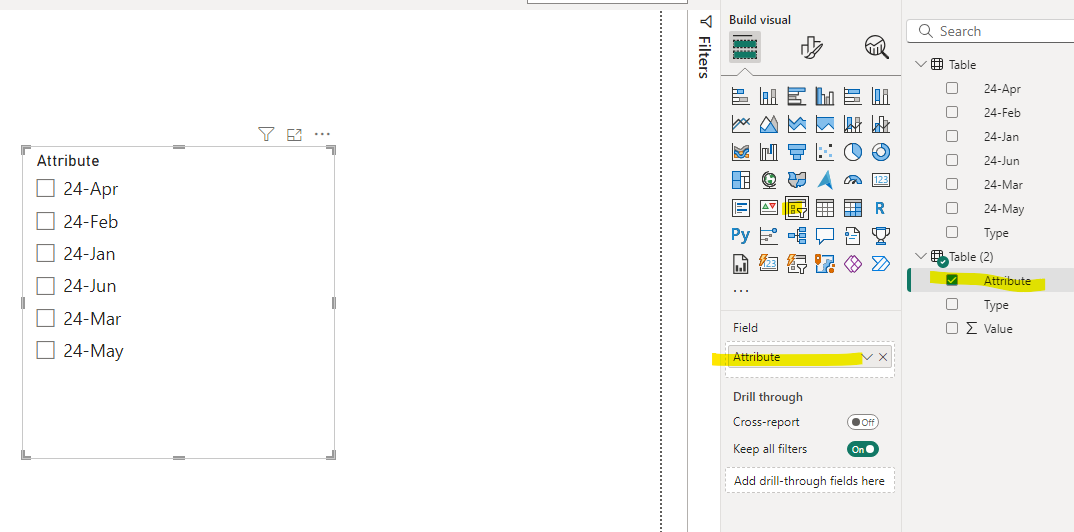
Task: Click the highlighted Slicer visual icon
Action: click(x=797, y=207)
